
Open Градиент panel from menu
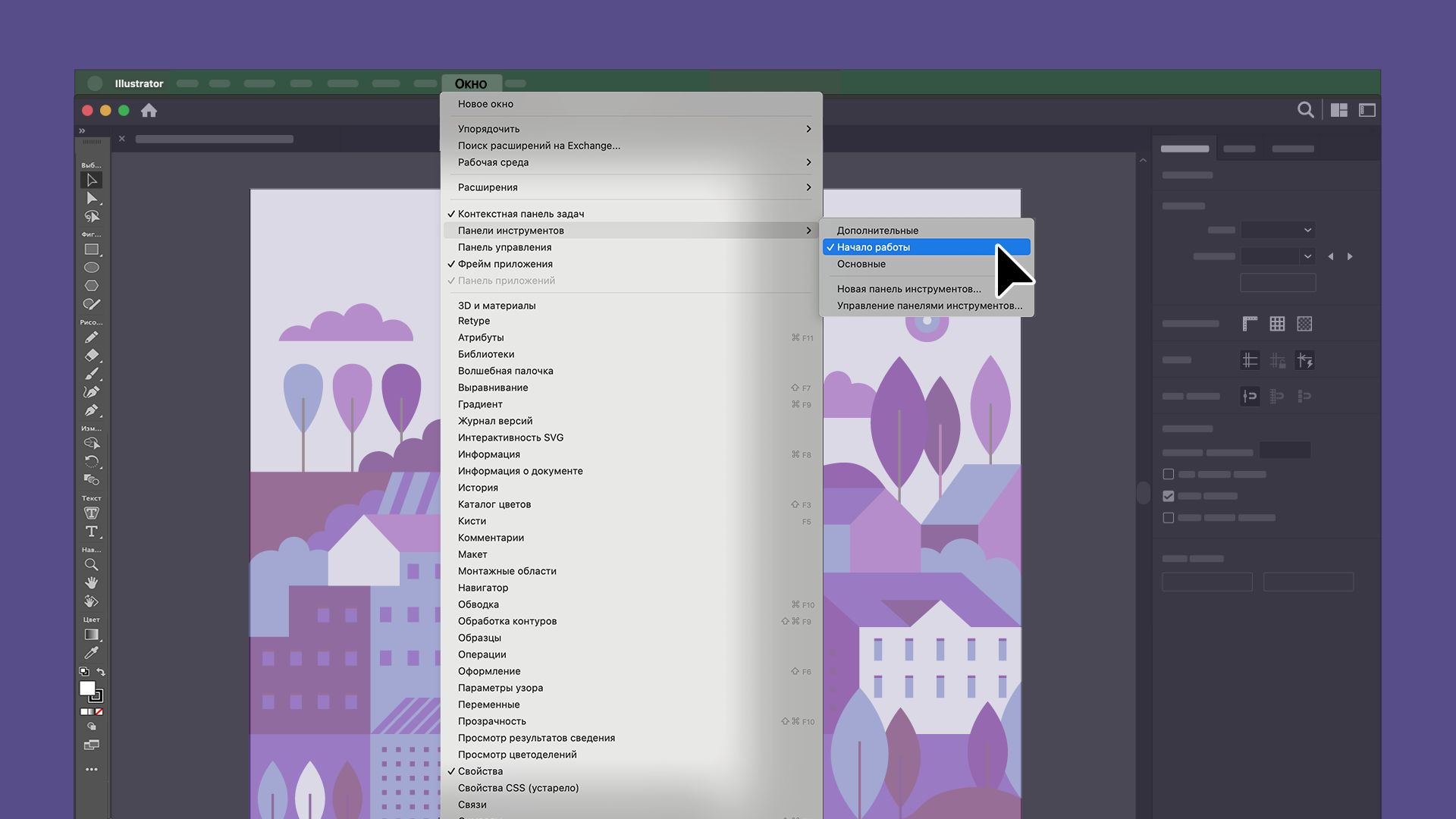pyautogui.click(x=480, y=404)
